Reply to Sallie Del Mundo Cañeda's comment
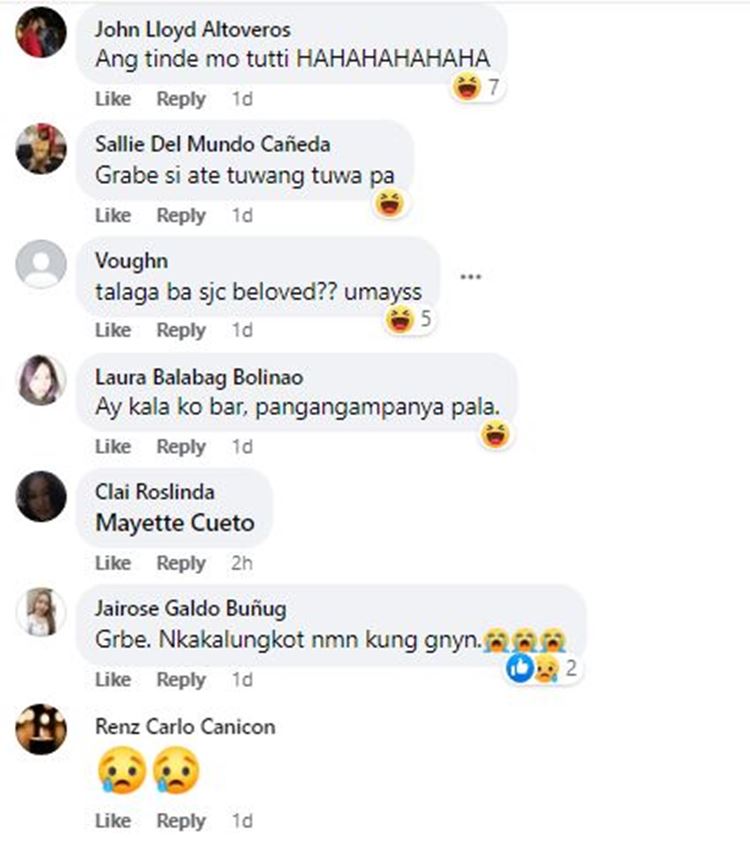Viewport: 750px width, 842px height. (181, 215)
